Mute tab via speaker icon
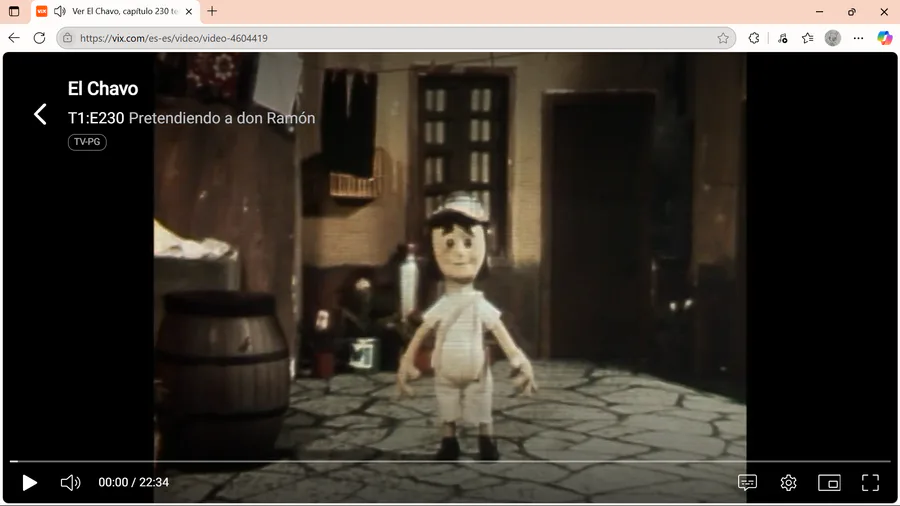Image resolution: width=900 pixels, height=506 pixels. [x=60, y=11]
